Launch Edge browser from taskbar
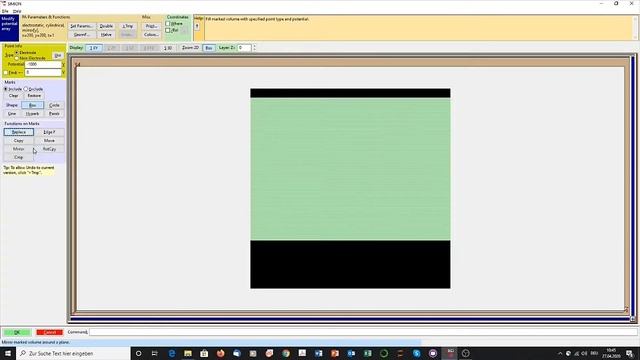This screenshot has height=360, width=640. (171, 353)
